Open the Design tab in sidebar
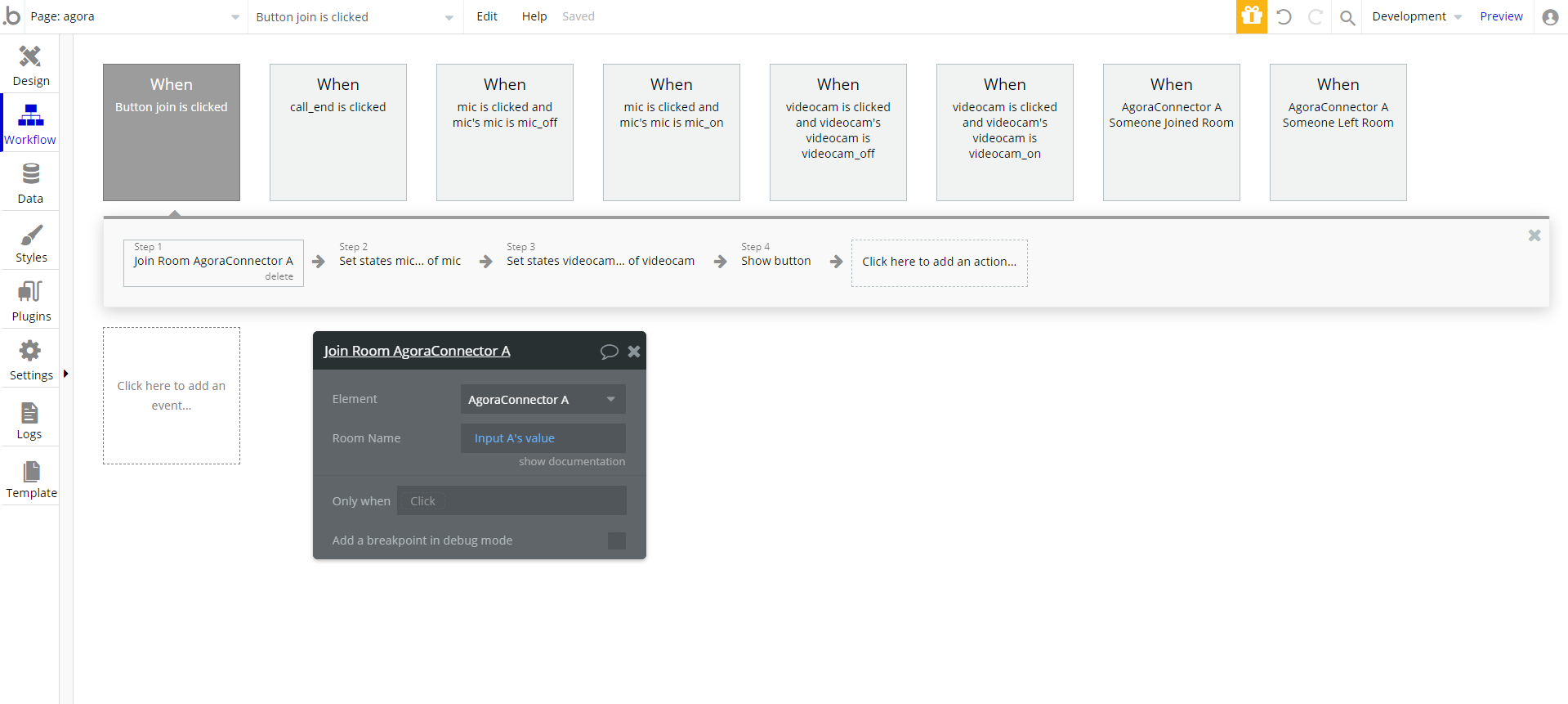 [30, 65]
